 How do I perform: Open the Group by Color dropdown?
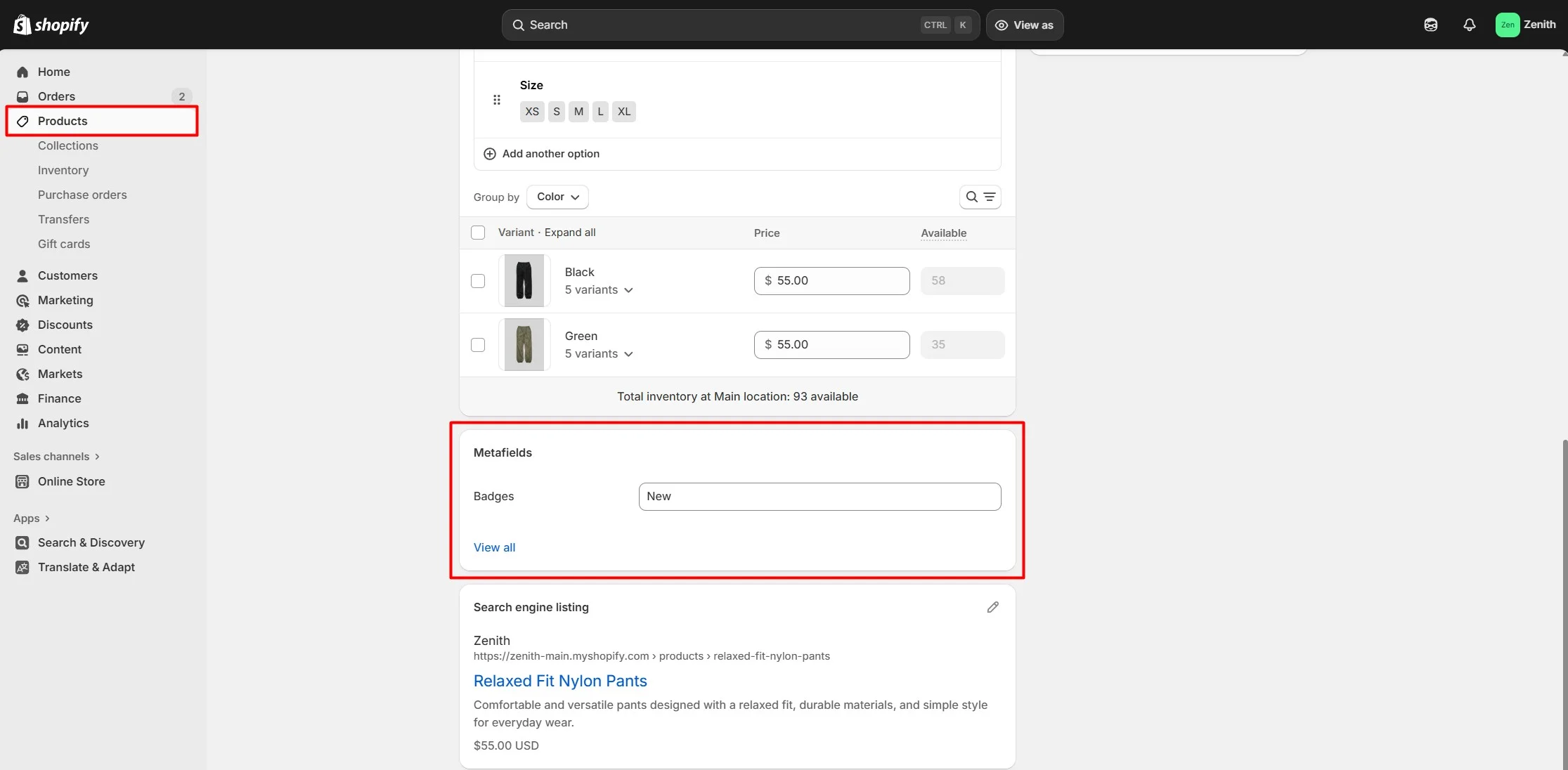[x=557, y=197]
